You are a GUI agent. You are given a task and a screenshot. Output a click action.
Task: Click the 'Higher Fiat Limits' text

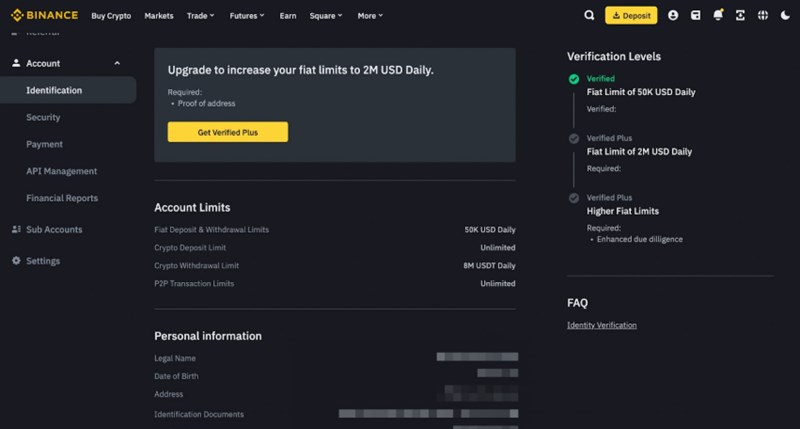pyautogui.click(x=622, y=211)
